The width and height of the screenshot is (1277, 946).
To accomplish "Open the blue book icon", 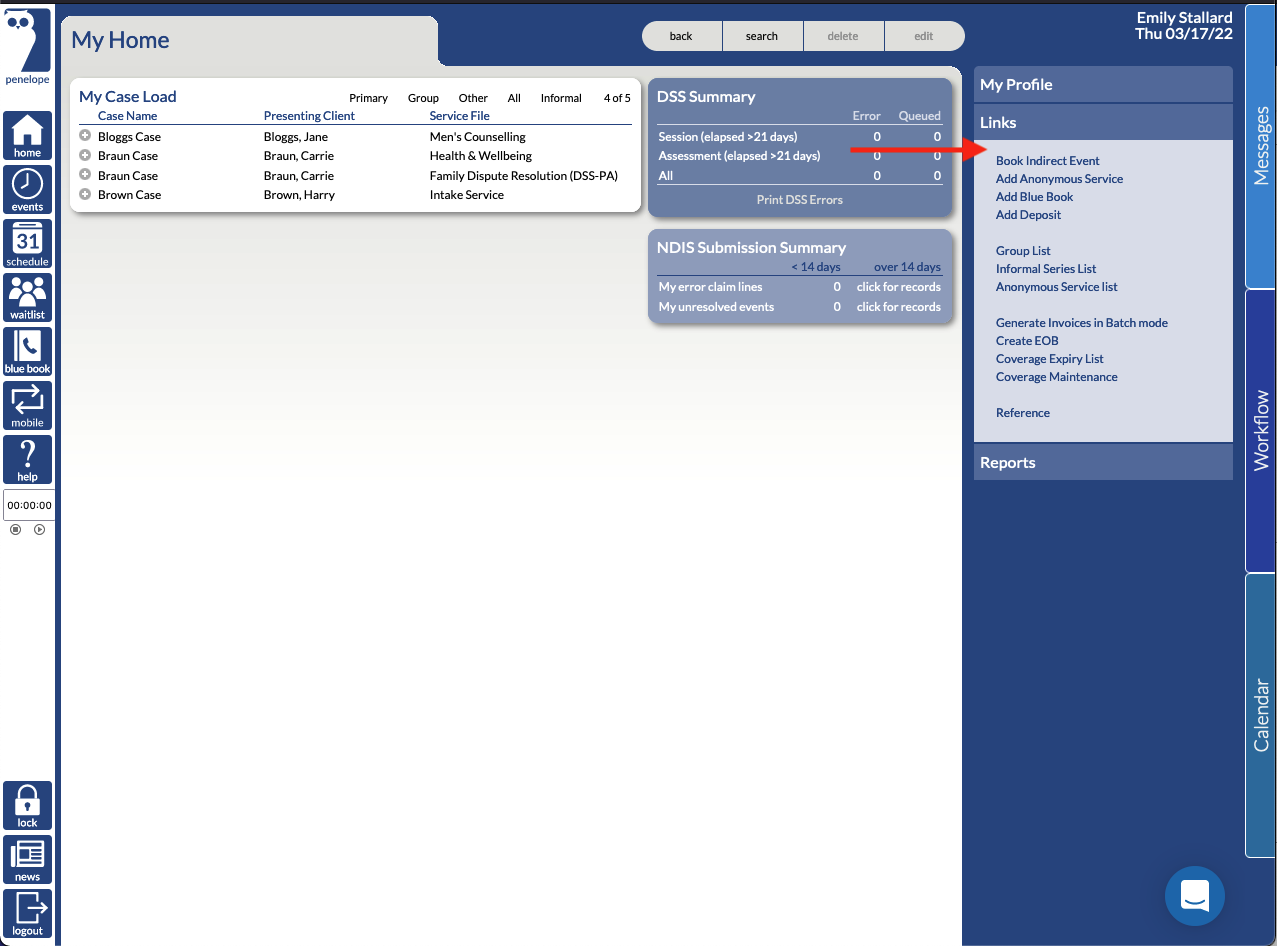I will click(27, 352).
